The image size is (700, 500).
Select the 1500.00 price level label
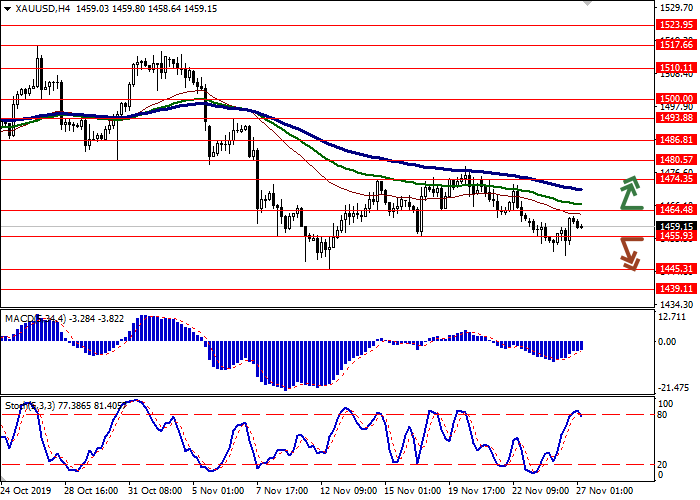[677, 99]
